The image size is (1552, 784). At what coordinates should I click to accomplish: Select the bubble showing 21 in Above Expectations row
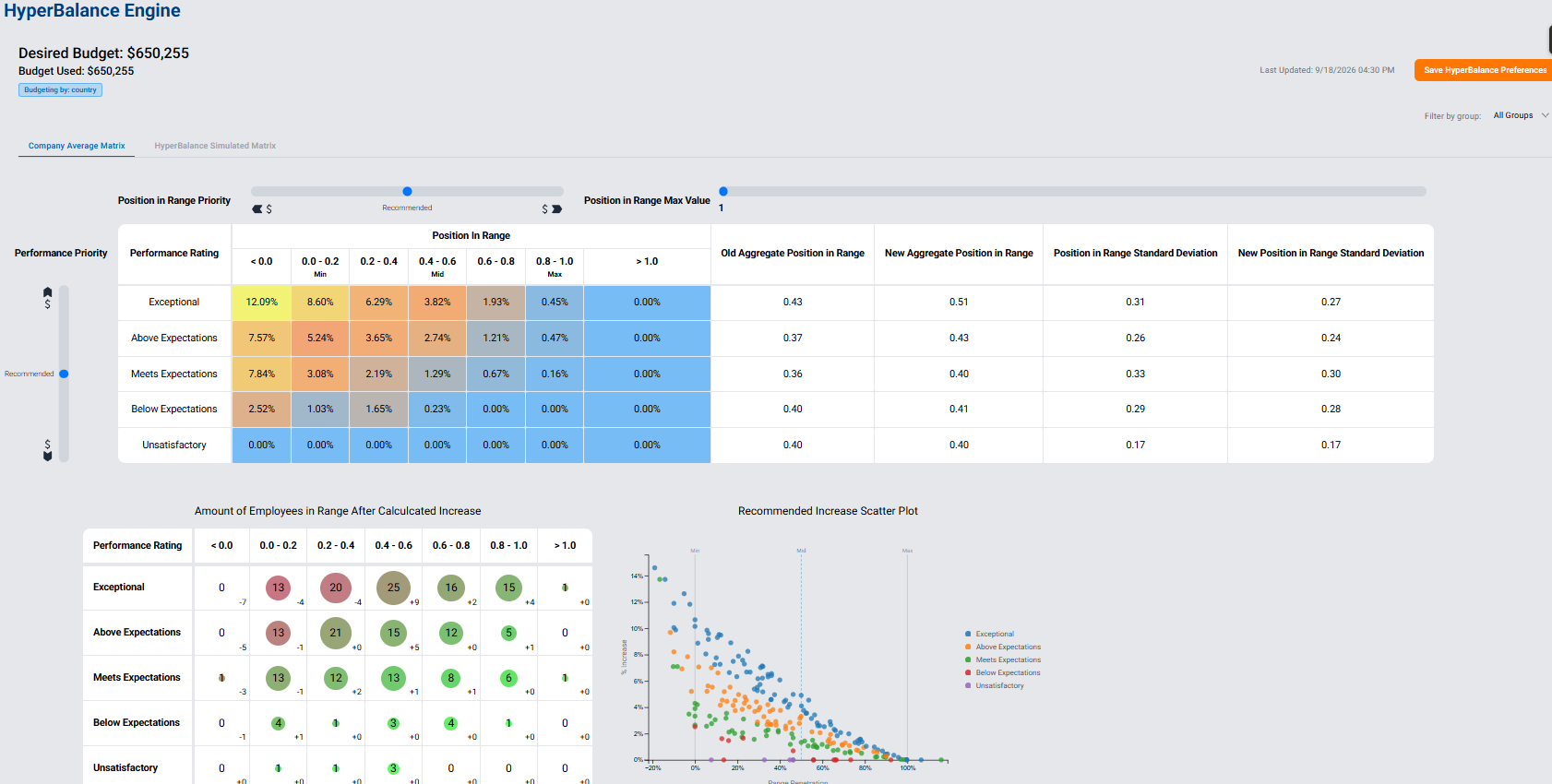pos(336,633)
